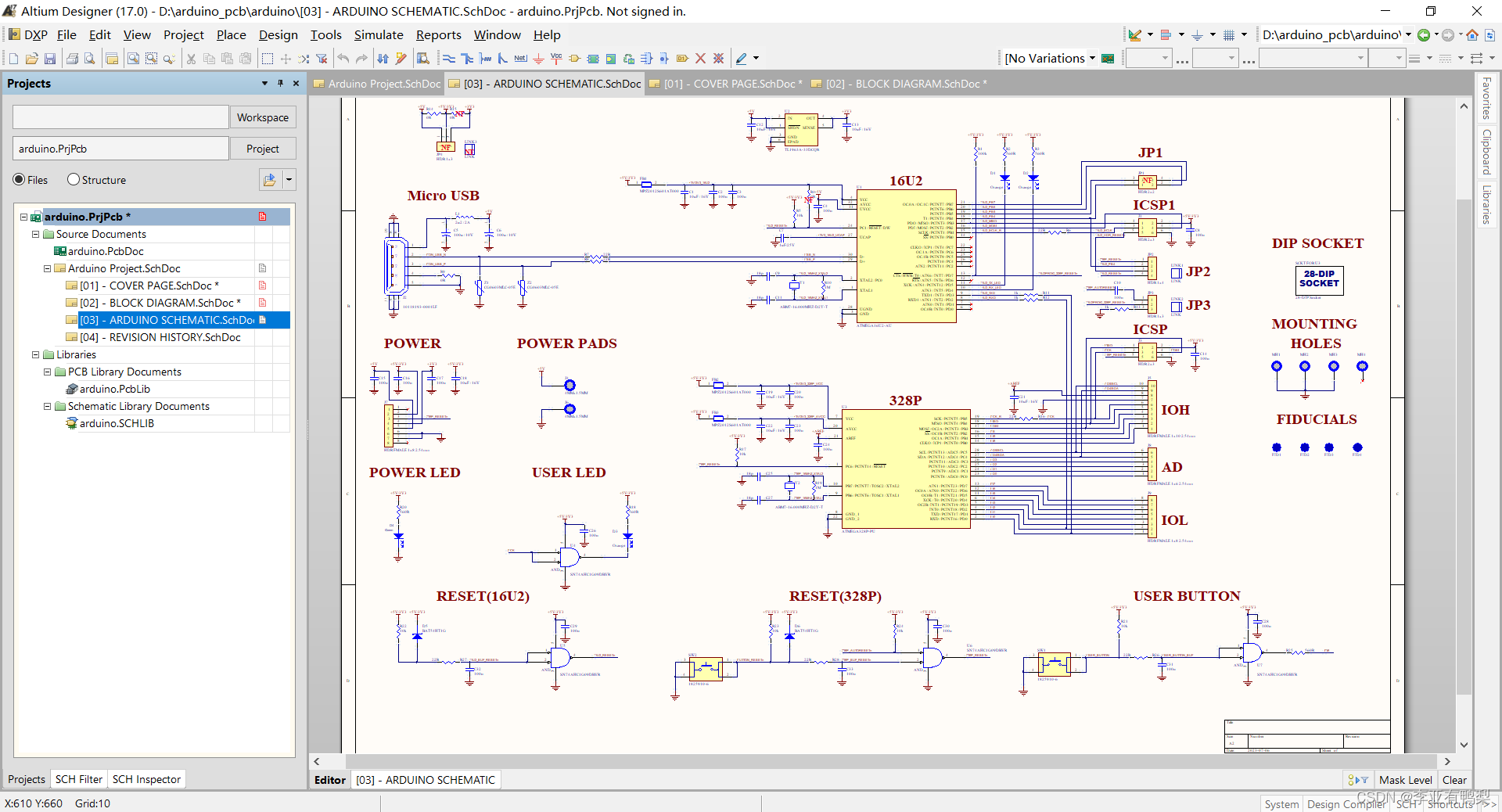Screen dimensions: 1502x812
Task: Switch to the Arduino Project.SchDoc tab
Action: pyautogui.click(x=377, y=84)
